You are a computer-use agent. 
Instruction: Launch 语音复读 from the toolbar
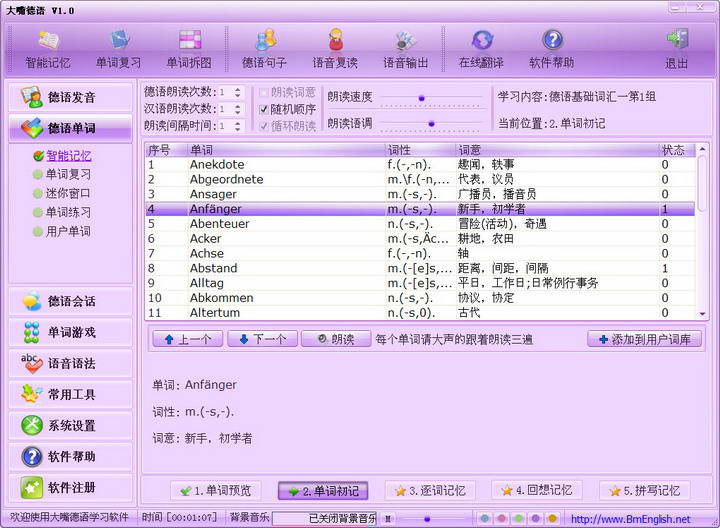[335, 48]
